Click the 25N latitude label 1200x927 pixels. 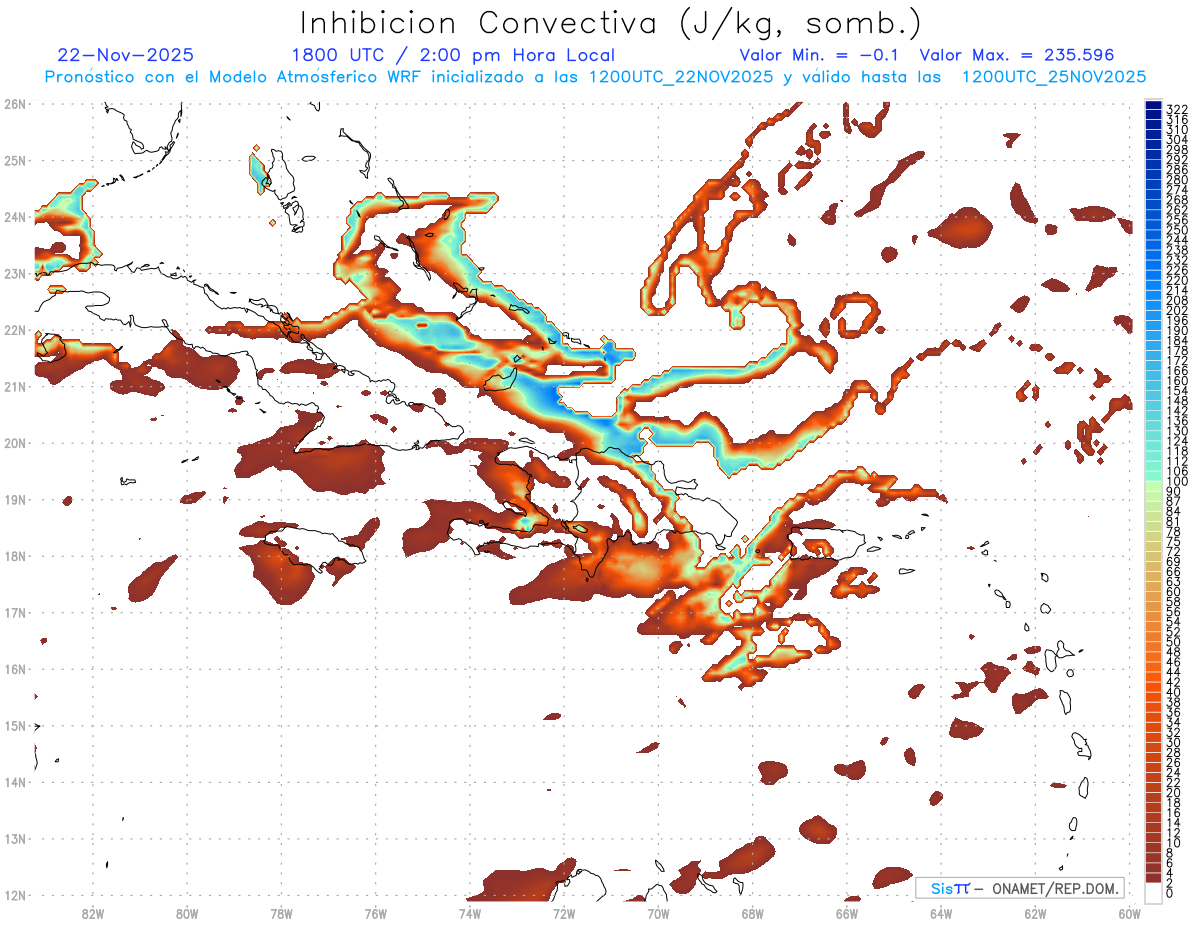(14, 160)
